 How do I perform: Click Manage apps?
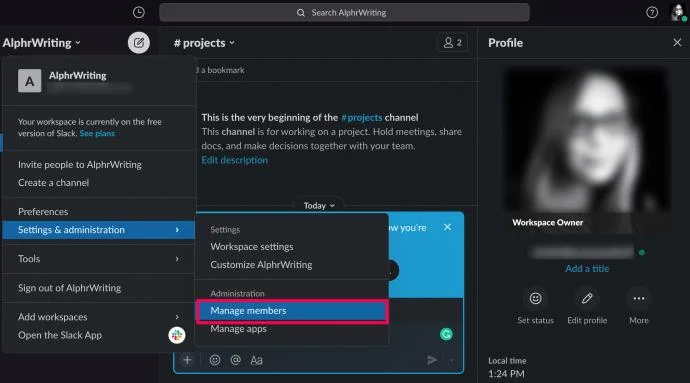click(239, 329)
